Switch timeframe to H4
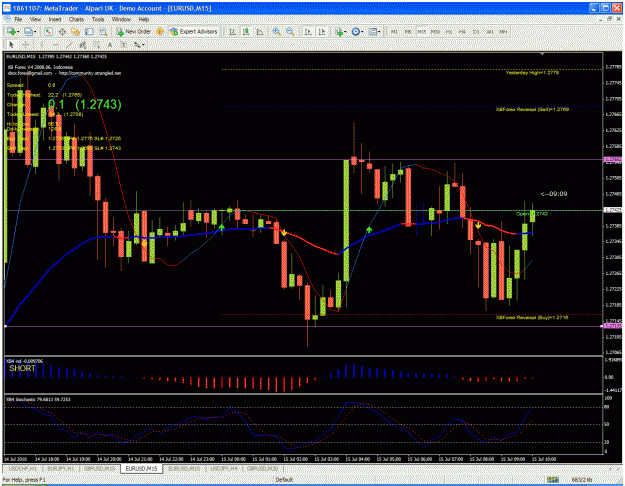This screenshot has height=486, width=625. click(x=462, y=31)
